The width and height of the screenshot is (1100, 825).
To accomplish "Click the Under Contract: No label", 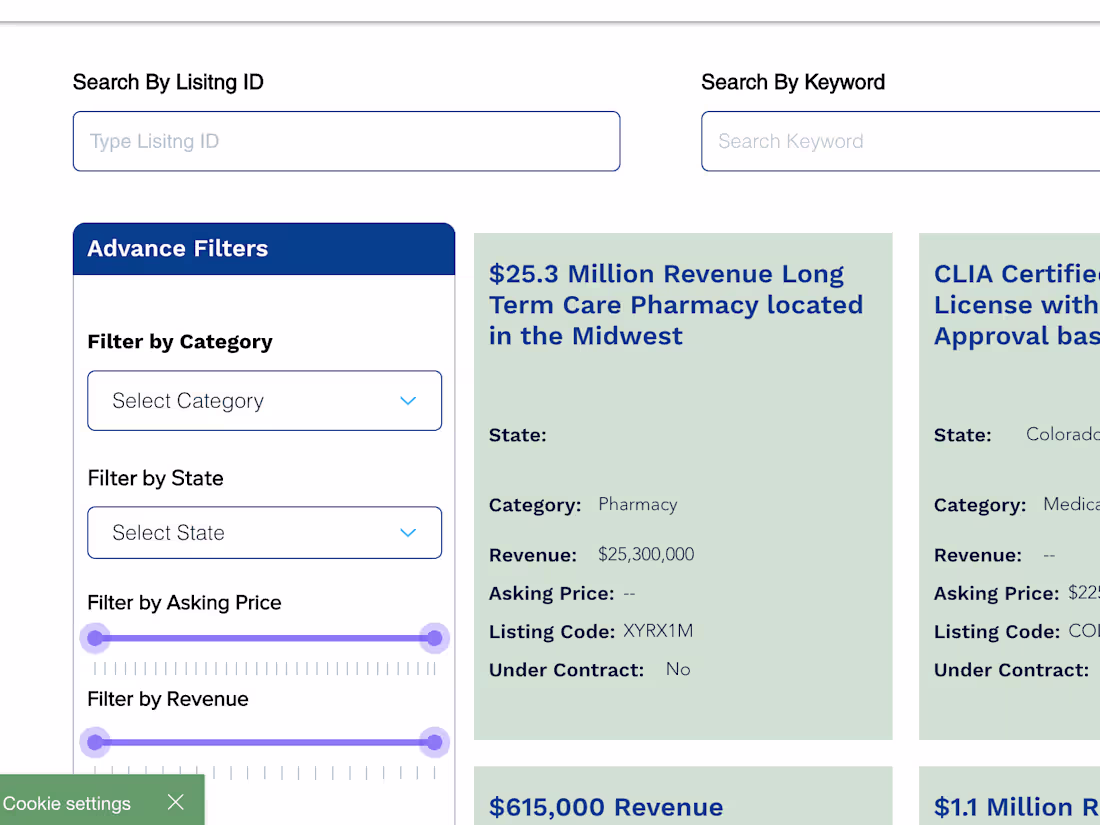I will [x=566, y=669].
